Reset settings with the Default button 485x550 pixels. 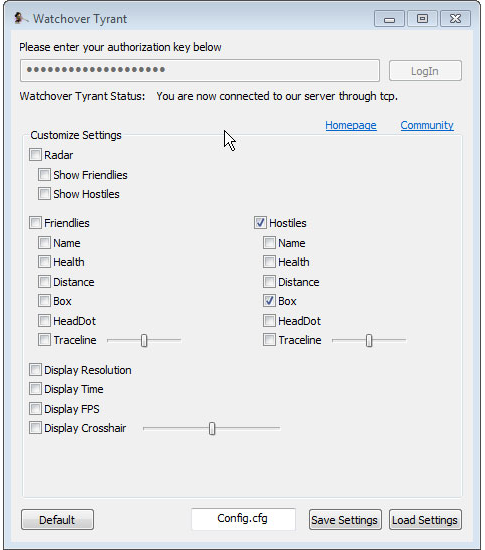58,519
